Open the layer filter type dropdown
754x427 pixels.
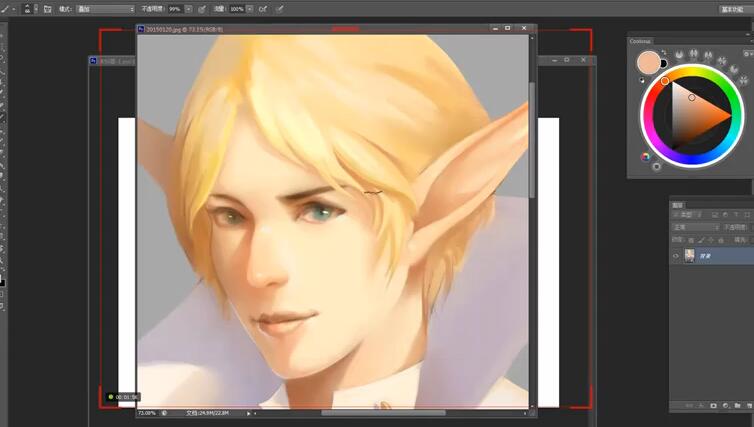point(688,214)
